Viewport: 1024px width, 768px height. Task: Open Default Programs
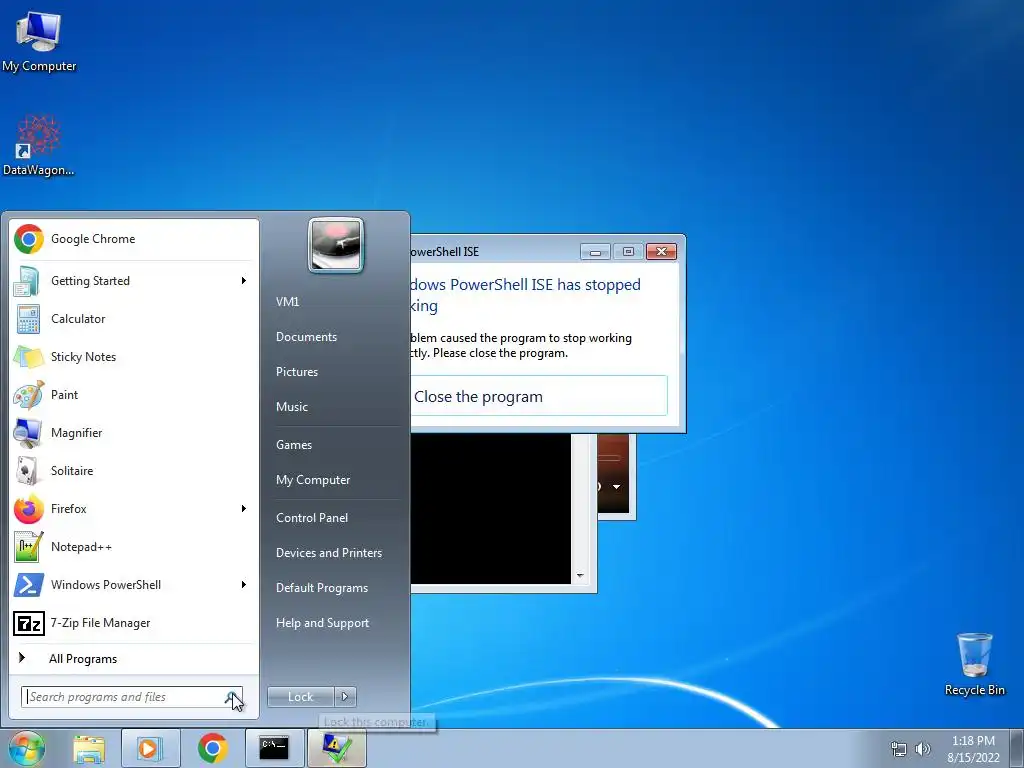(x=321, y=588)
